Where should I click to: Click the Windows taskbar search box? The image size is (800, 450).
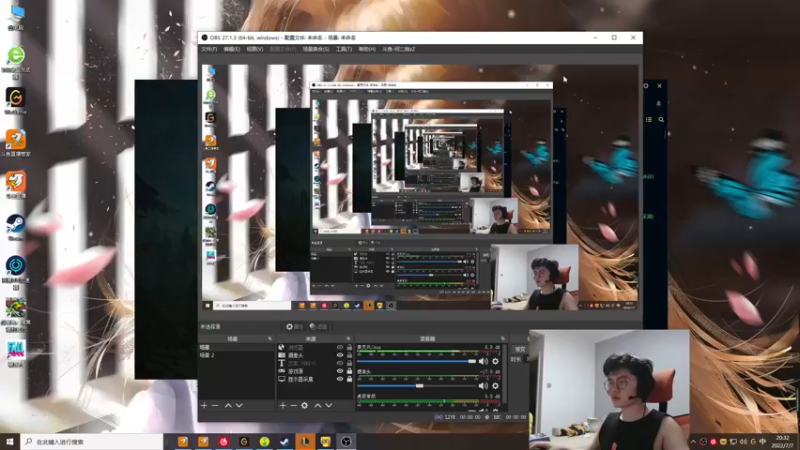91,441
